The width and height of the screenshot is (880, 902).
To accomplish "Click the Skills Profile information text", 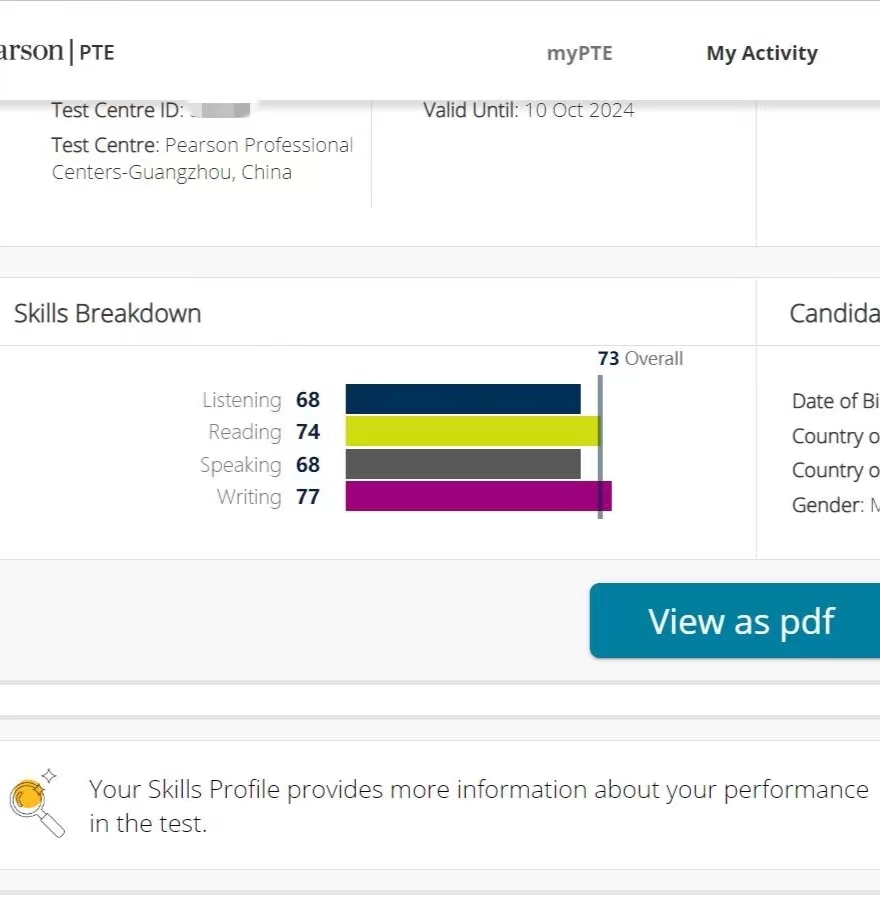I will [479, 806].
